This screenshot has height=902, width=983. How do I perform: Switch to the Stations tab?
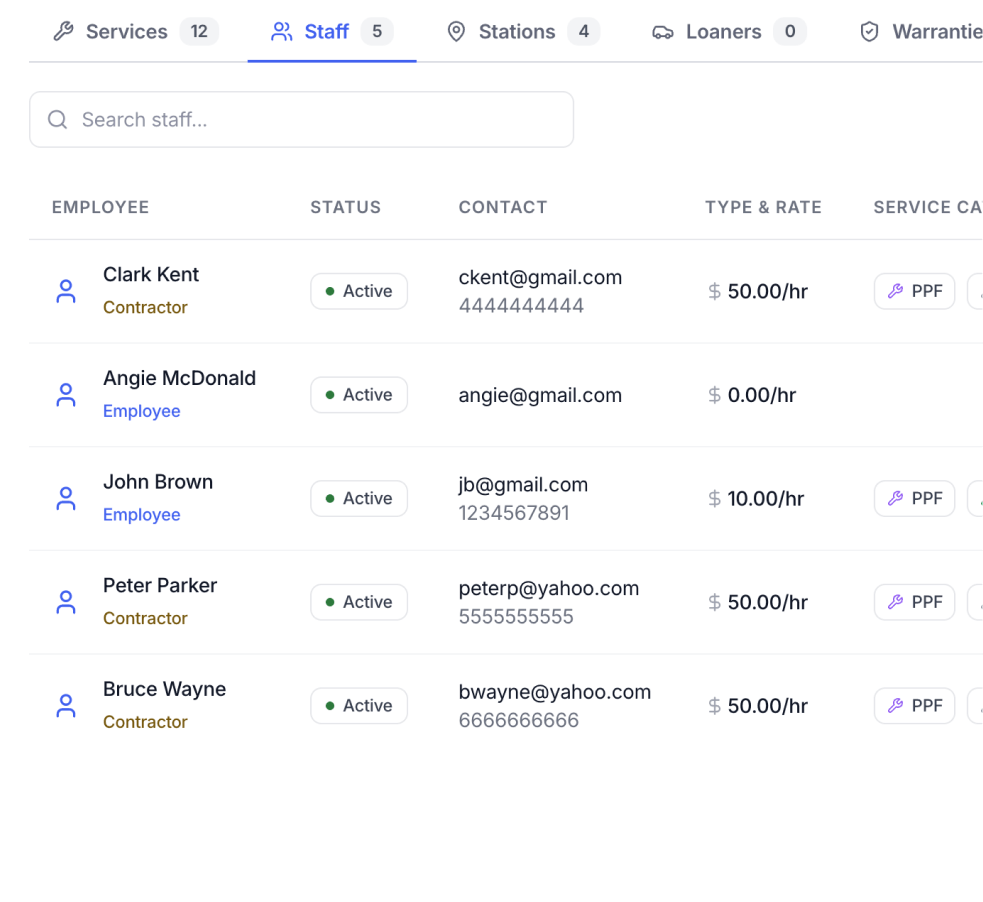[523, 31]
